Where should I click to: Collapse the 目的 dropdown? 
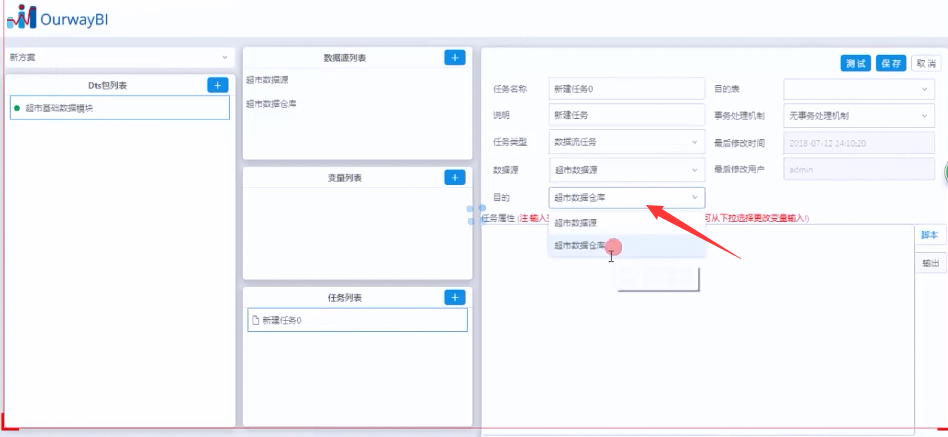627,197
